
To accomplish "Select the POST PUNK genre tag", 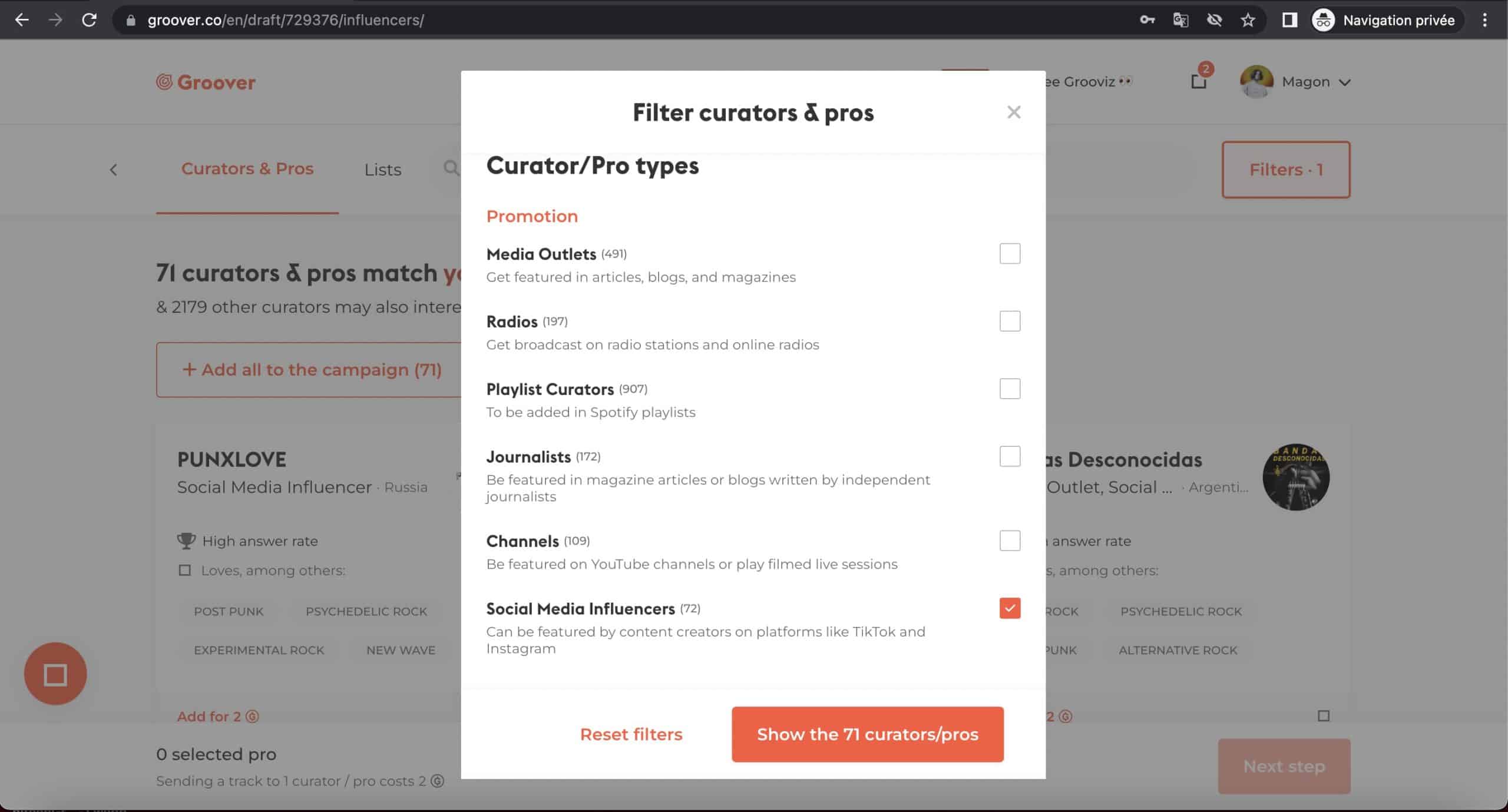I will tap(229, 611).
